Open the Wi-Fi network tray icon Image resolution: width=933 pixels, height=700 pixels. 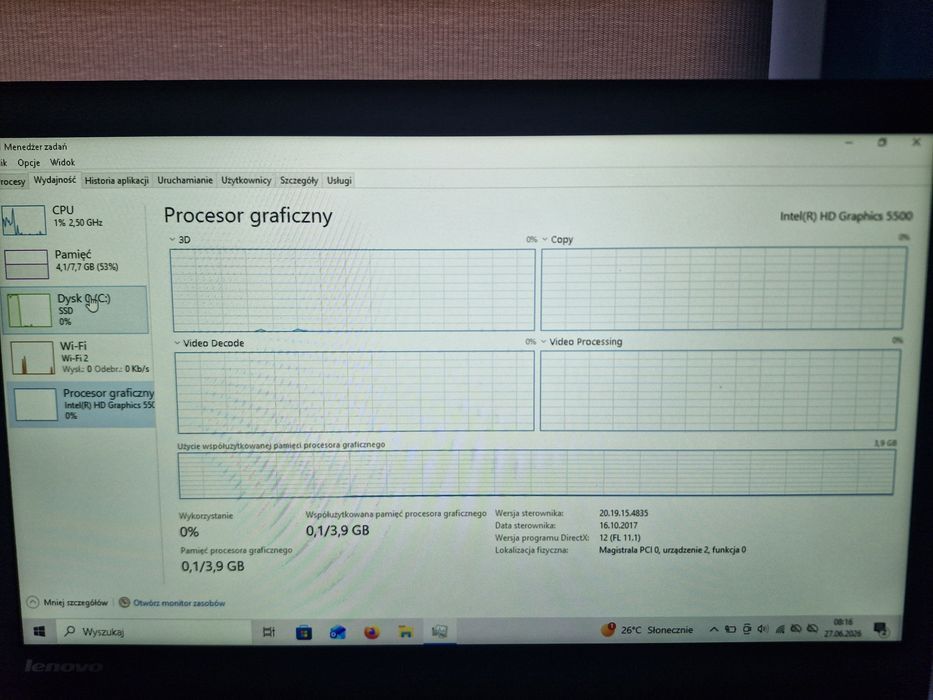pos(779,629)
